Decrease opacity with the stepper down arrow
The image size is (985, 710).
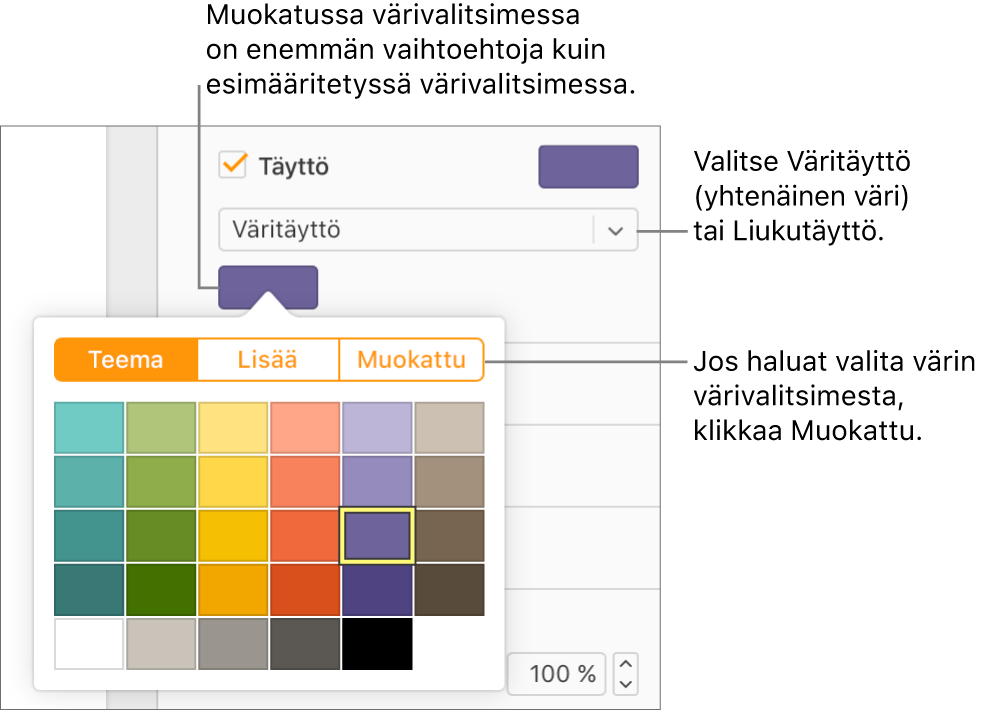[x=626, y=684]
